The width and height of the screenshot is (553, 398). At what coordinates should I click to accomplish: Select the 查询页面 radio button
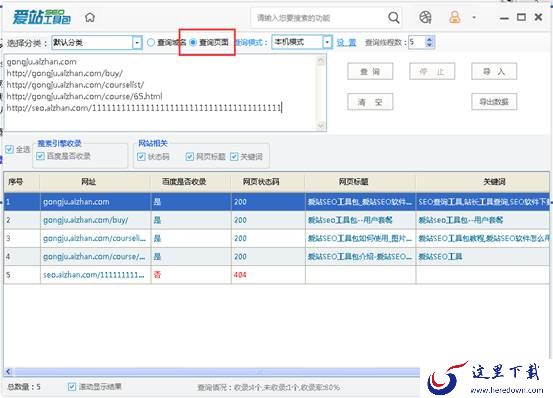(x=193, y=43)
